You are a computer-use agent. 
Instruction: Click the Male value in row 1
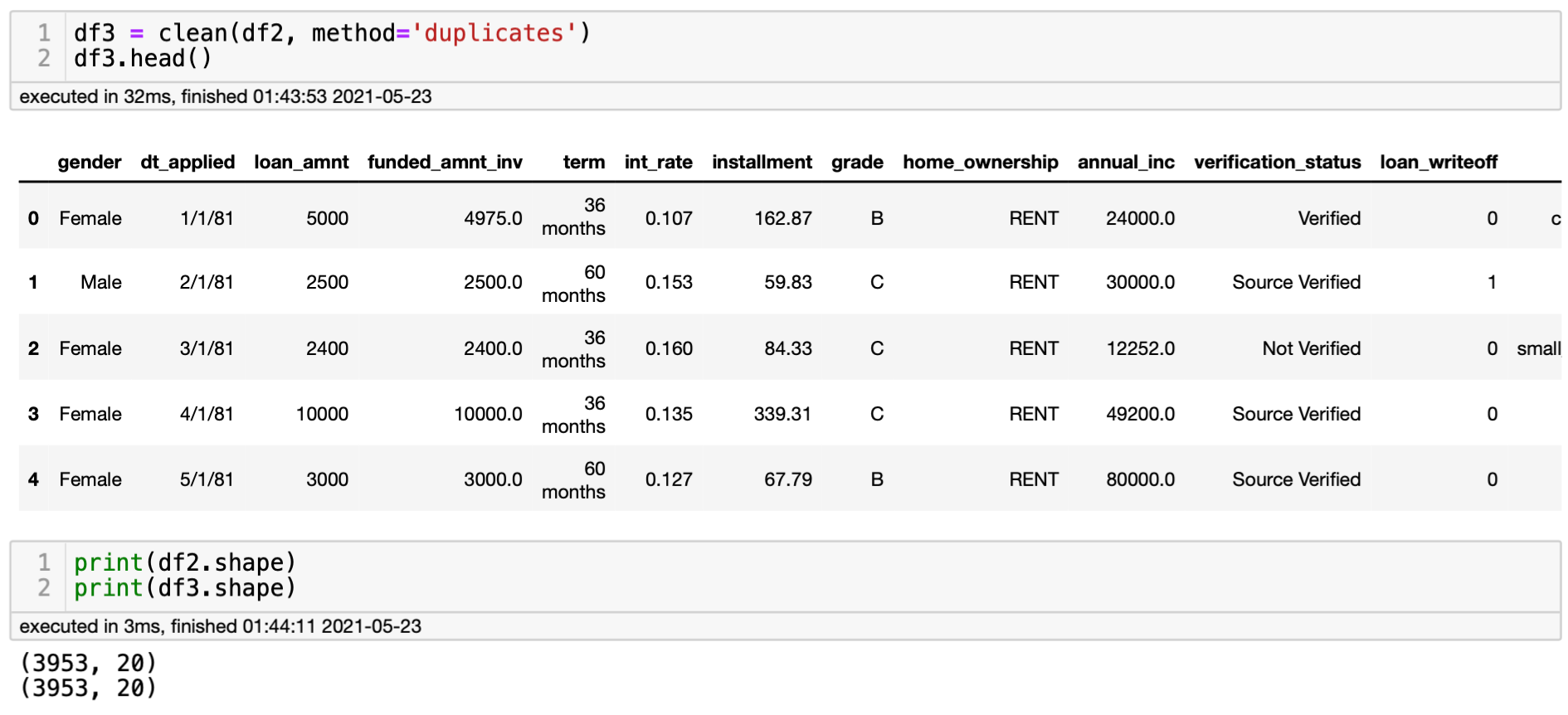[101, 283]
